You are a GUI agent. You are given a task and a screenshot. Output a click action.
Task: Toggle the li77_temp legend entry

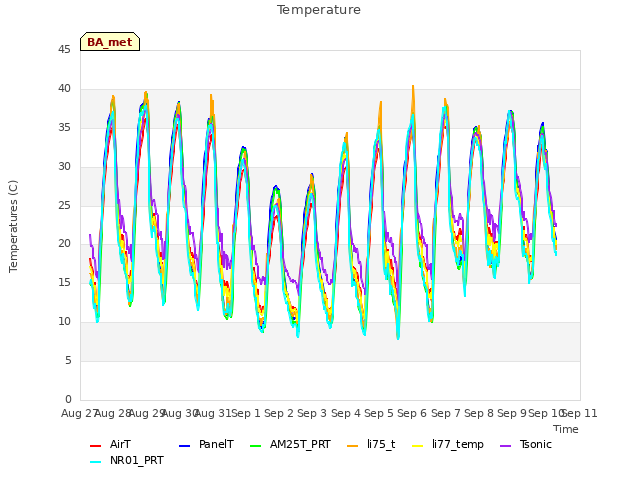(448, 444)
